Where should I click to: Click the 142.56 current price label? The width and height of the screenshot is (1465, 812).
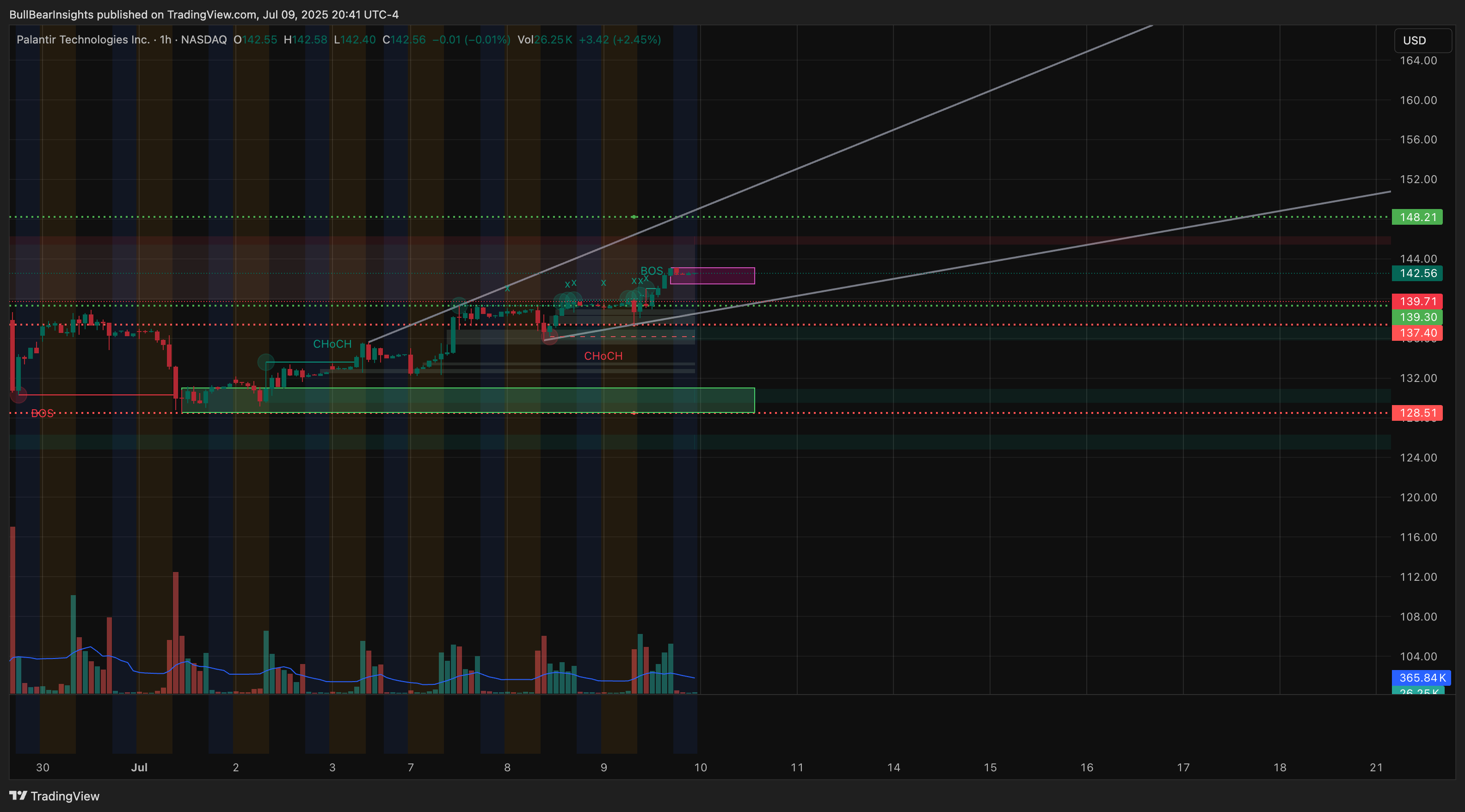1417,273
